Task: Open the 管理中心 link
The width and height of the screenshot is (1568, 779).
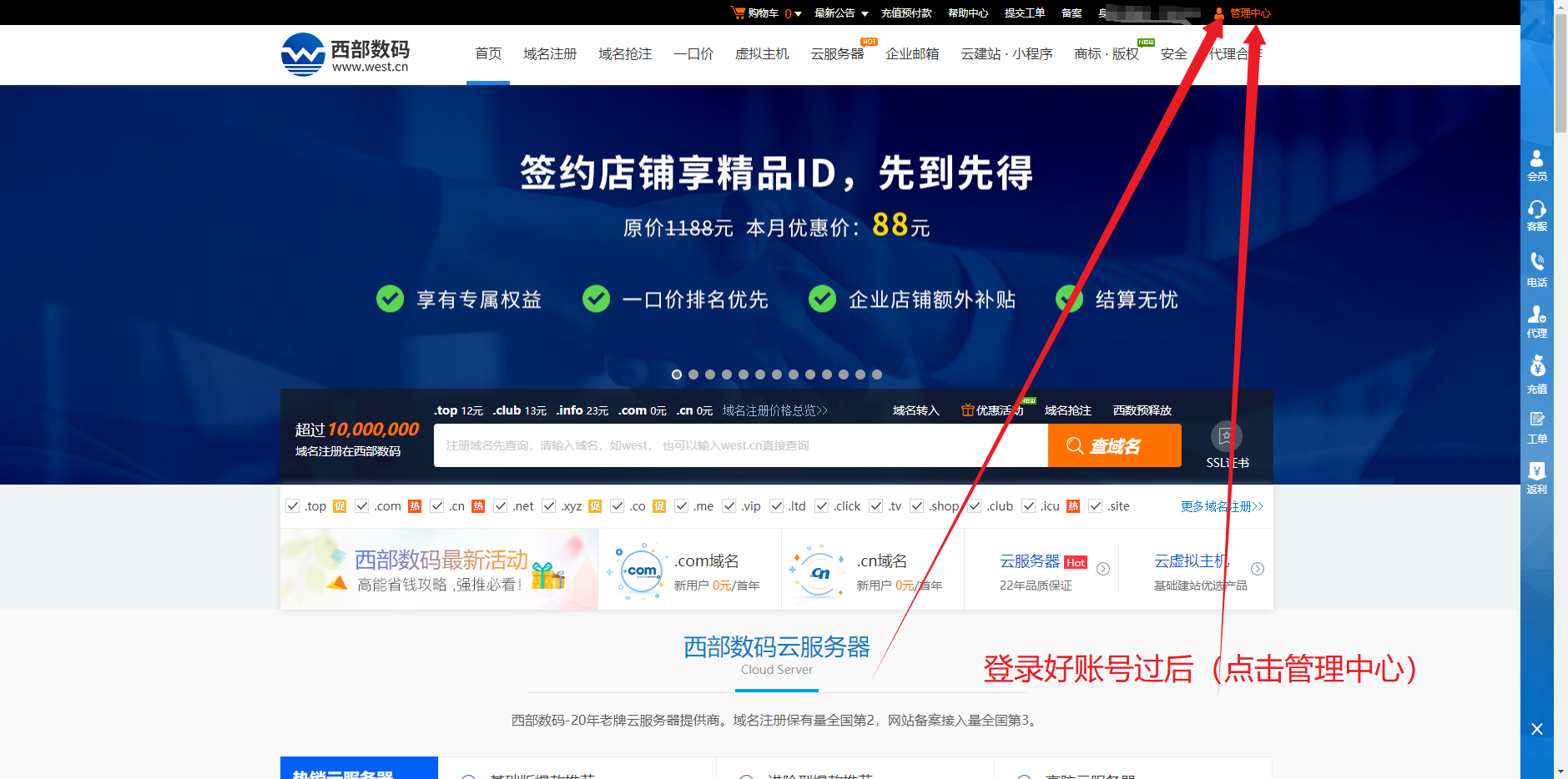Action: 1250,13
